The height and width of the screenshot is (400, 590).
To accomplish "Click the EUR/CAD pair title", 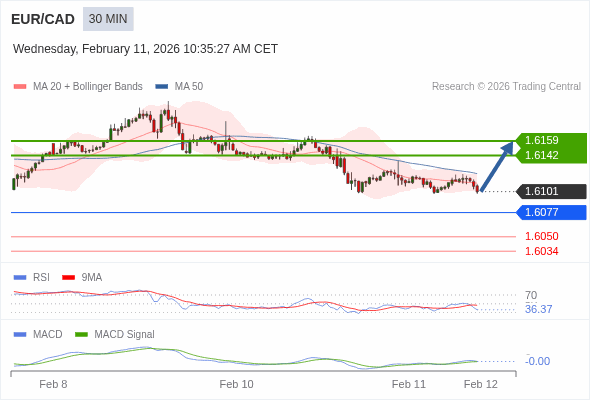I will (43, 19).
